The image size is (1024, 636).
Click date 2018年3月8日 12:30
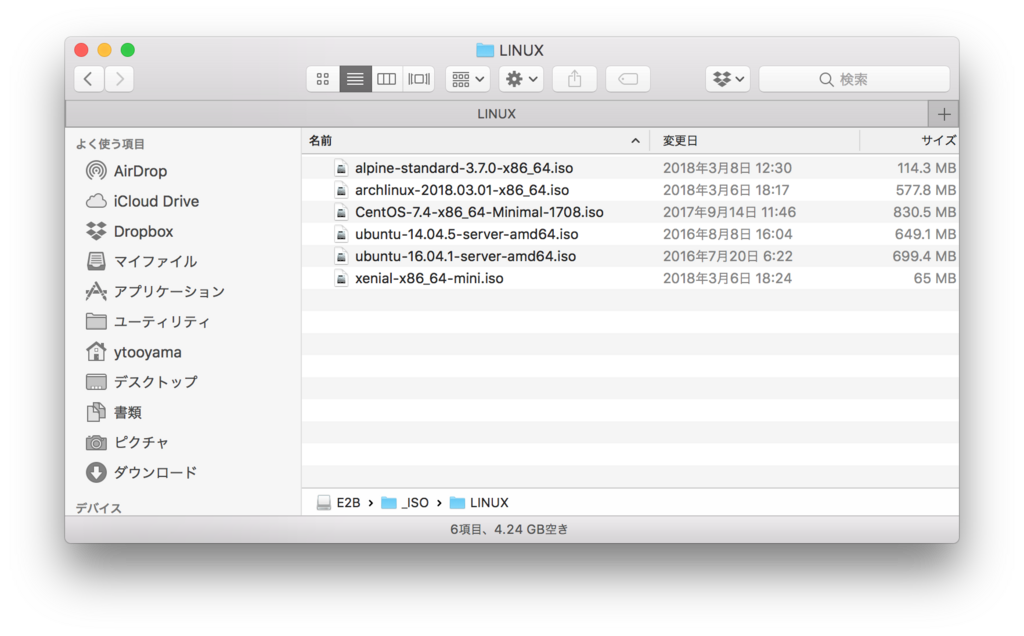point(727,168)
